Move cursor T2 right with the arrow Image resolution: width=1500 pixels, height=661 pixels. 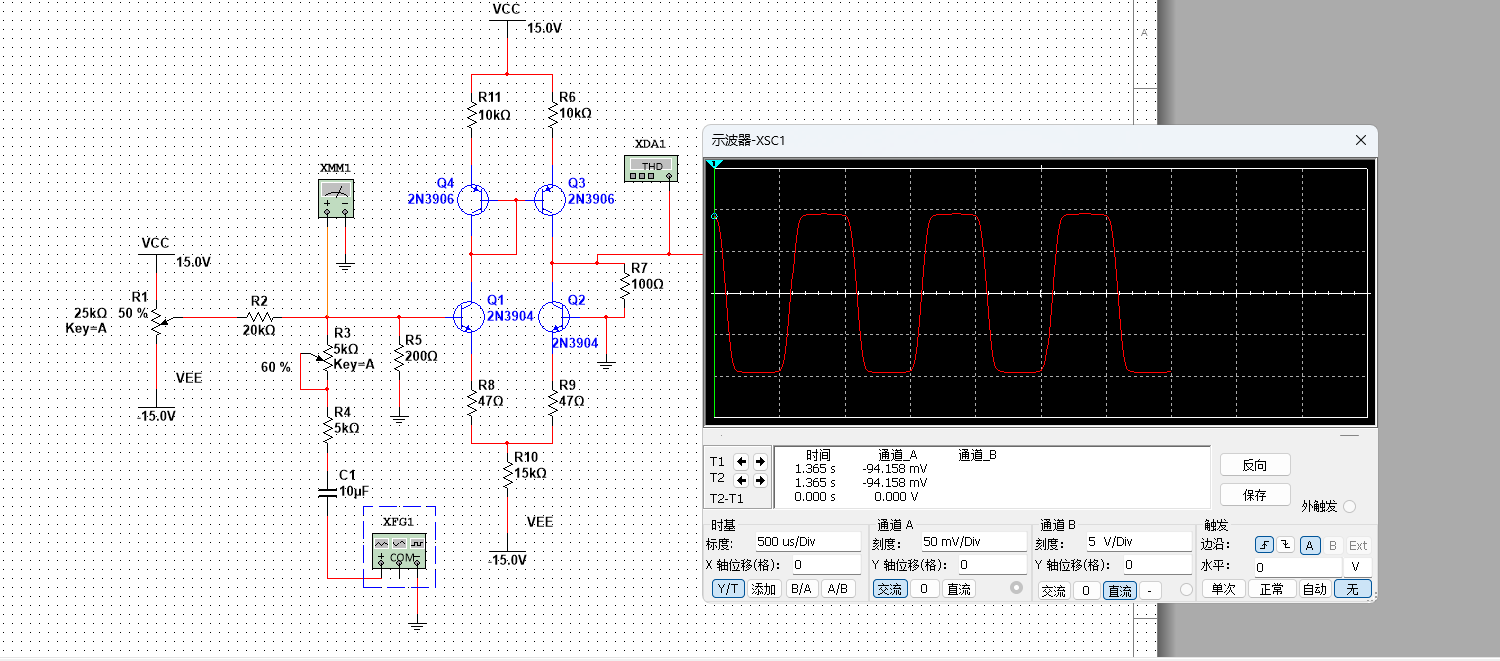click(760, 480)
